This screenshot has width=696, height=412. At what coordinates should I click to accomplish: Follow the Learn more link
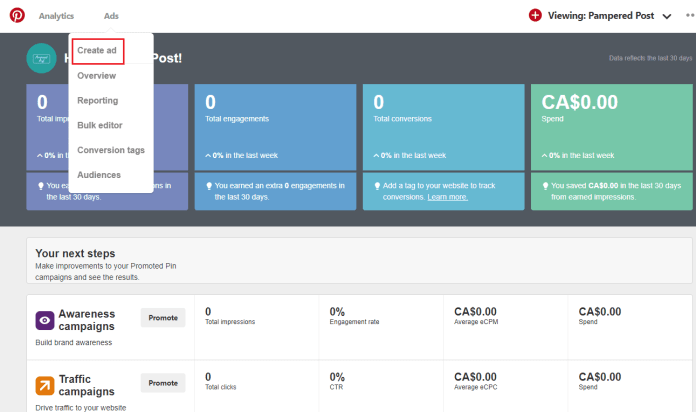click(x=447, y=197)
